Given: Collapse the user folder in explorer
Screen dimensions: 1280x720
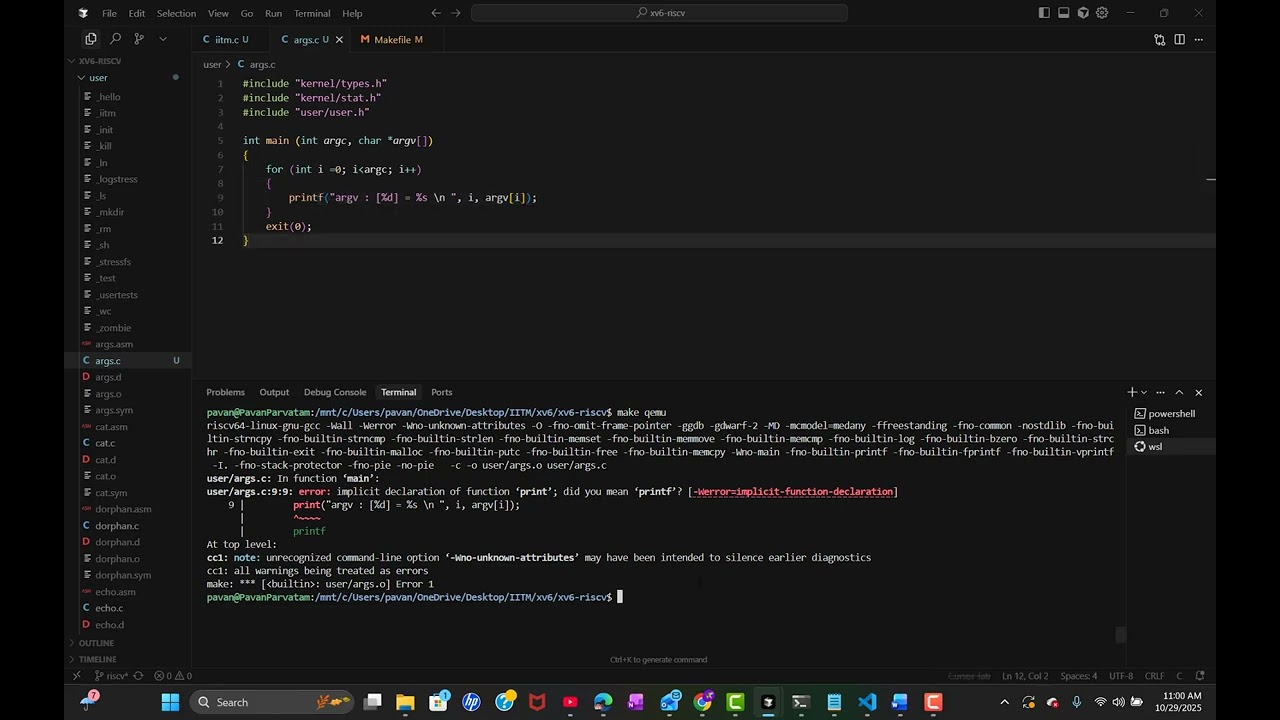Looking at the screenshot, I should [x=98, y=78].
